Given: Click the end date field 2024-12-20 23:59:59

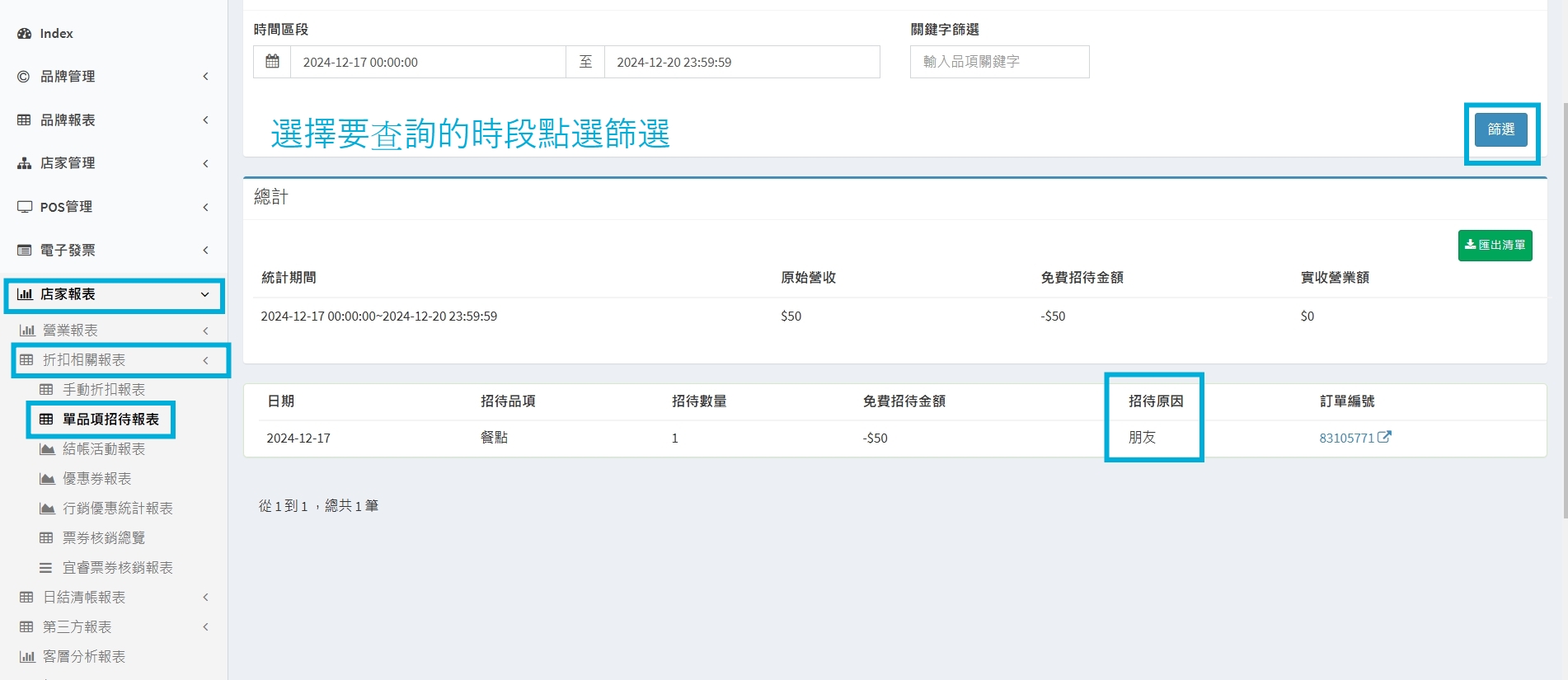Looking at the screenshot, I should (741, 62).
